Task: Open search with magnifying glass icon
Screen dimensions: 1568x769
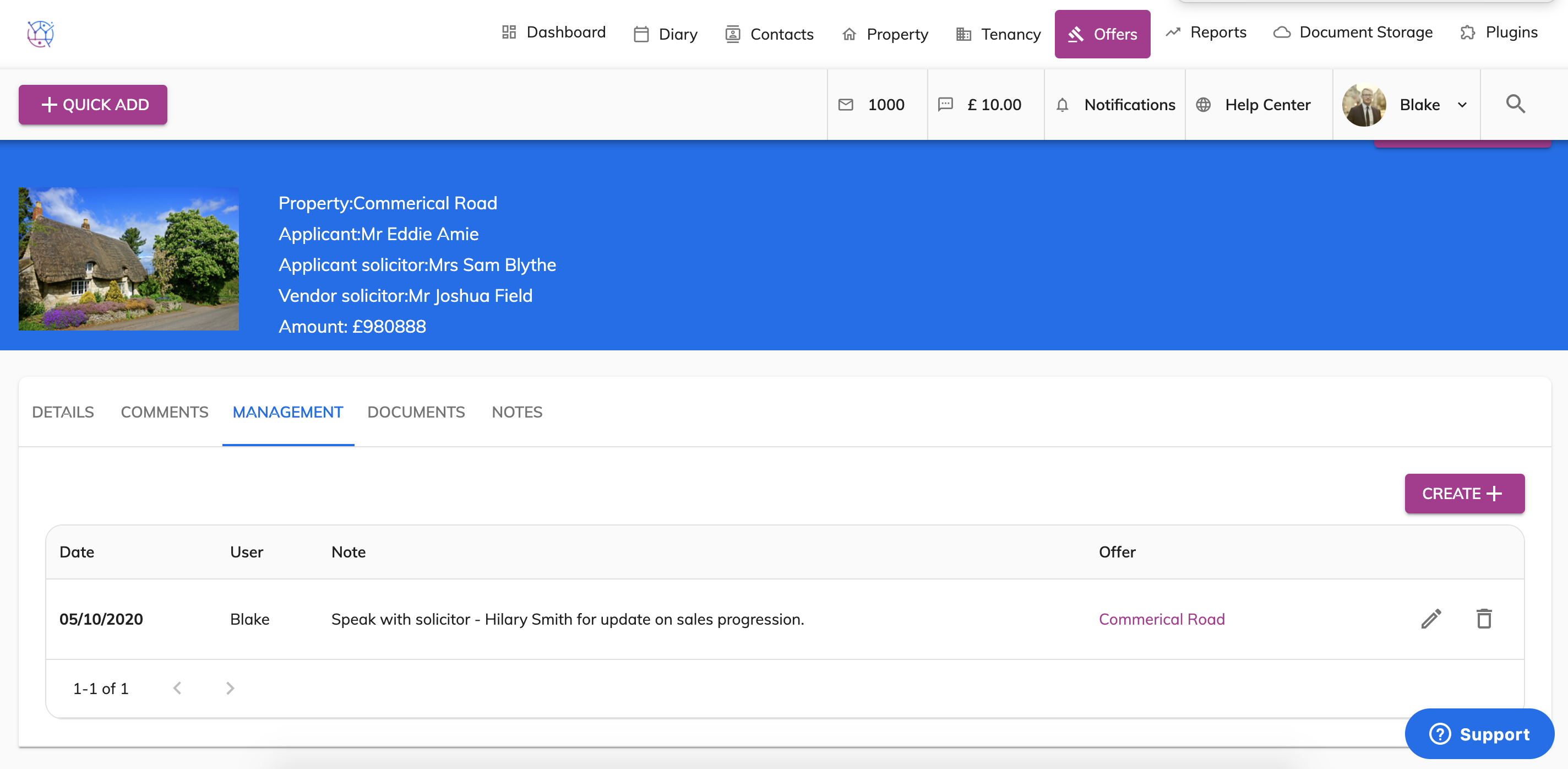Action: pyautogui.click(x=1515, y=104)
